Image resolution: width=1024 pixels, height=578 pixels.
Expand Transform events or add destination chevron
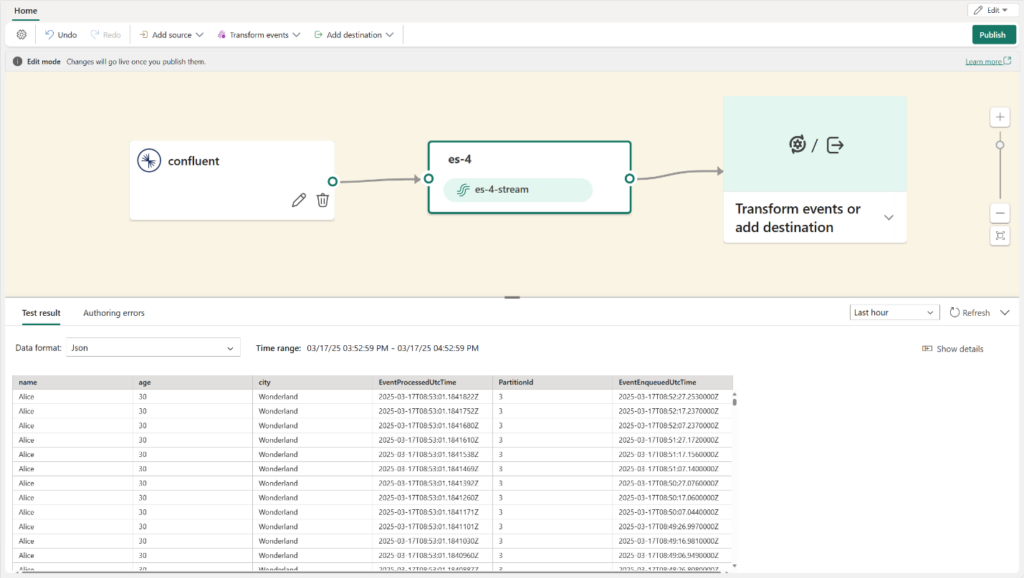pyautogui.click(x=889, y=217)
